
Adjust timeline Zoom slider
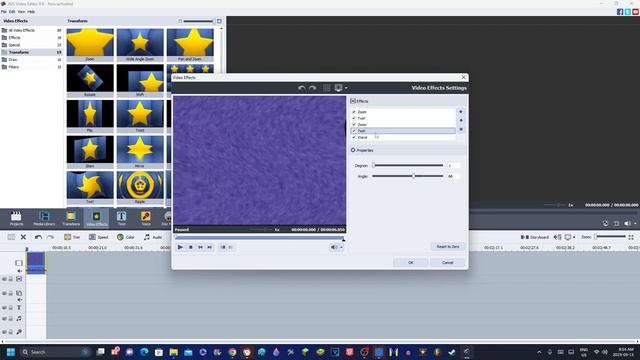(610, 237)
